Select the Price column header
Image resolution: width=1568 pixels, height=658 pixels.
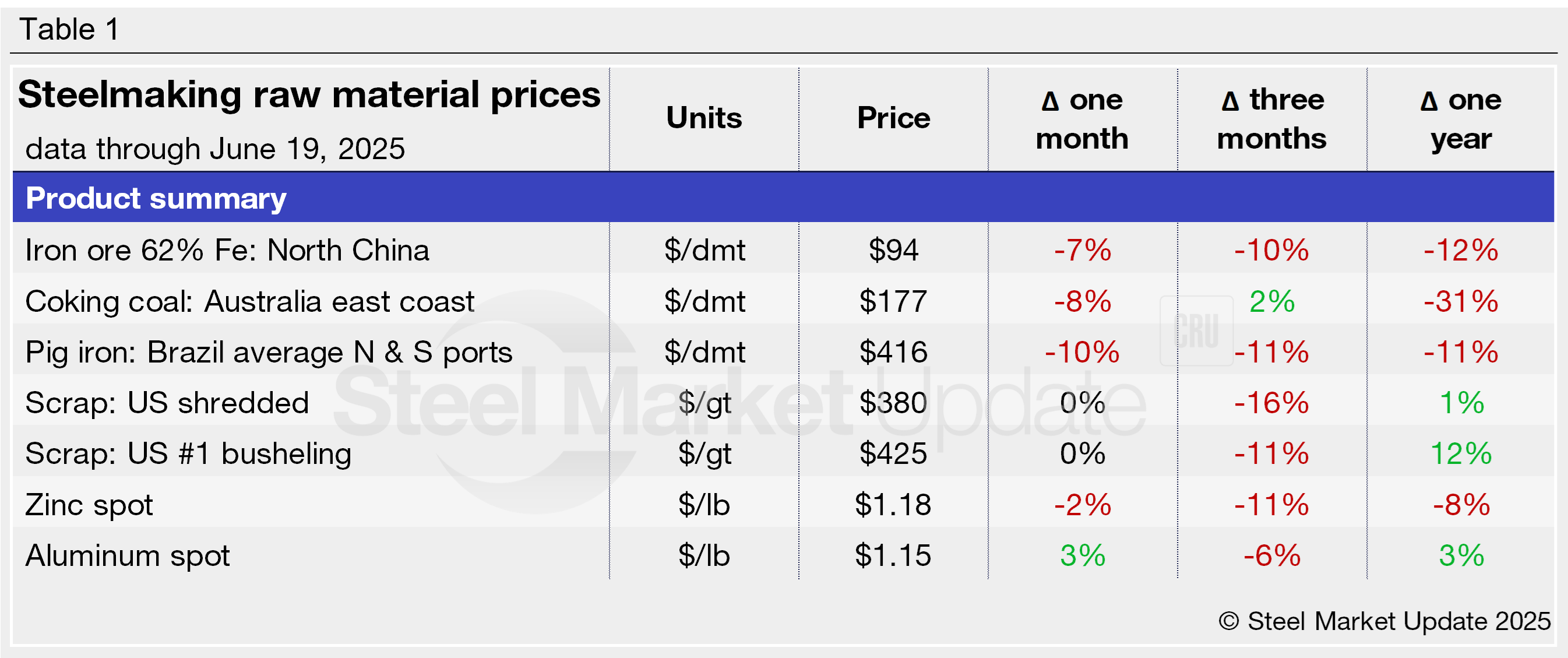pos(893,118)
